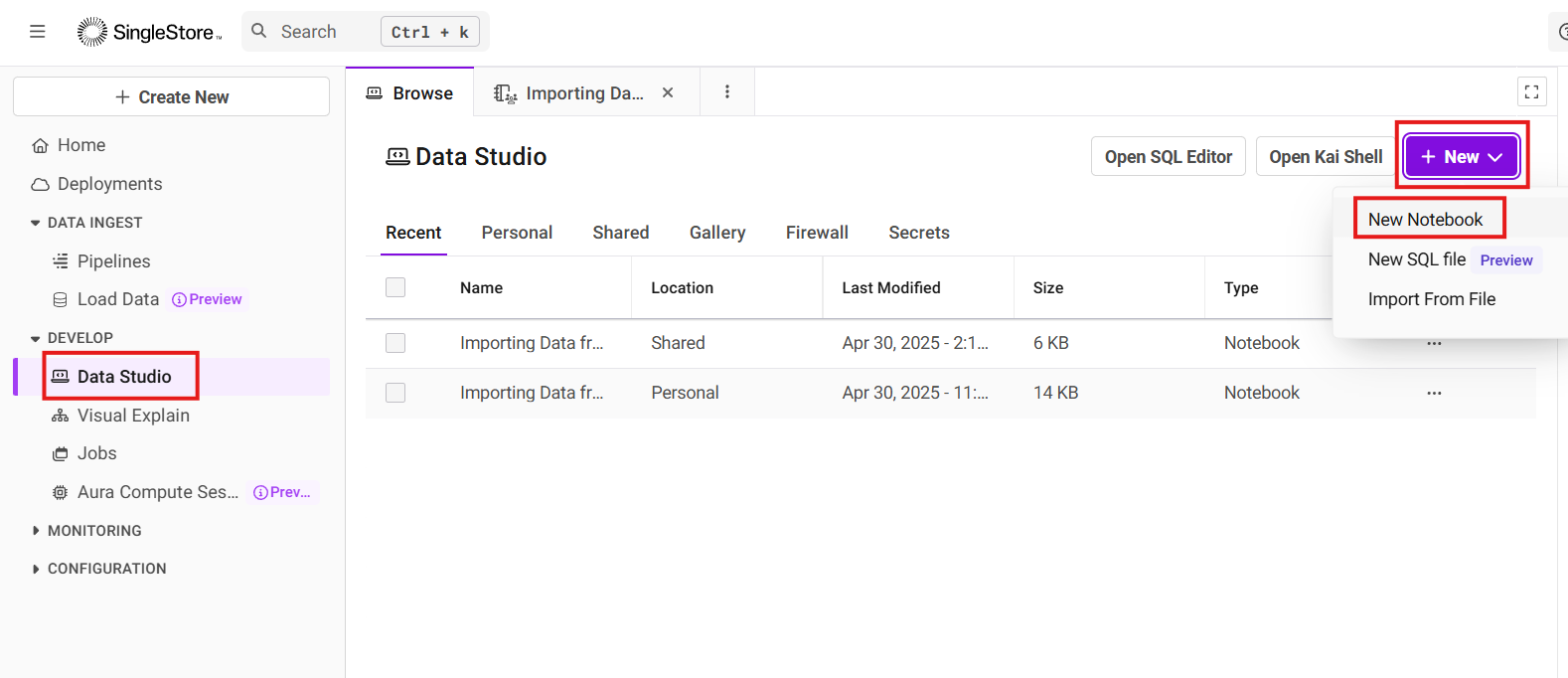The height and width of the screenshot is (678, 1568).
Task: Open Pipelines under Data Ingest
Action: [x=113, y=261]
